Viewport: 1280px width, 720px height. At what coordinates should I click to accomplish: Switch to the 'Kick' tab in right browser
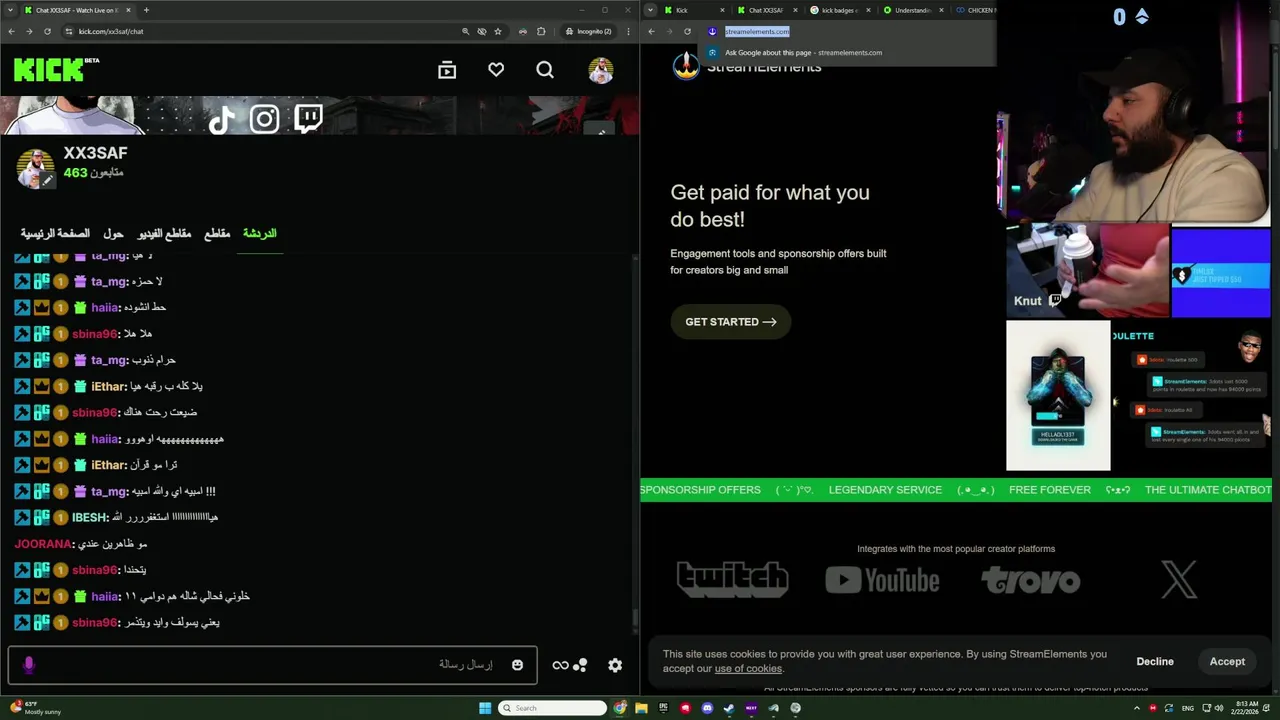coord(693,10)
